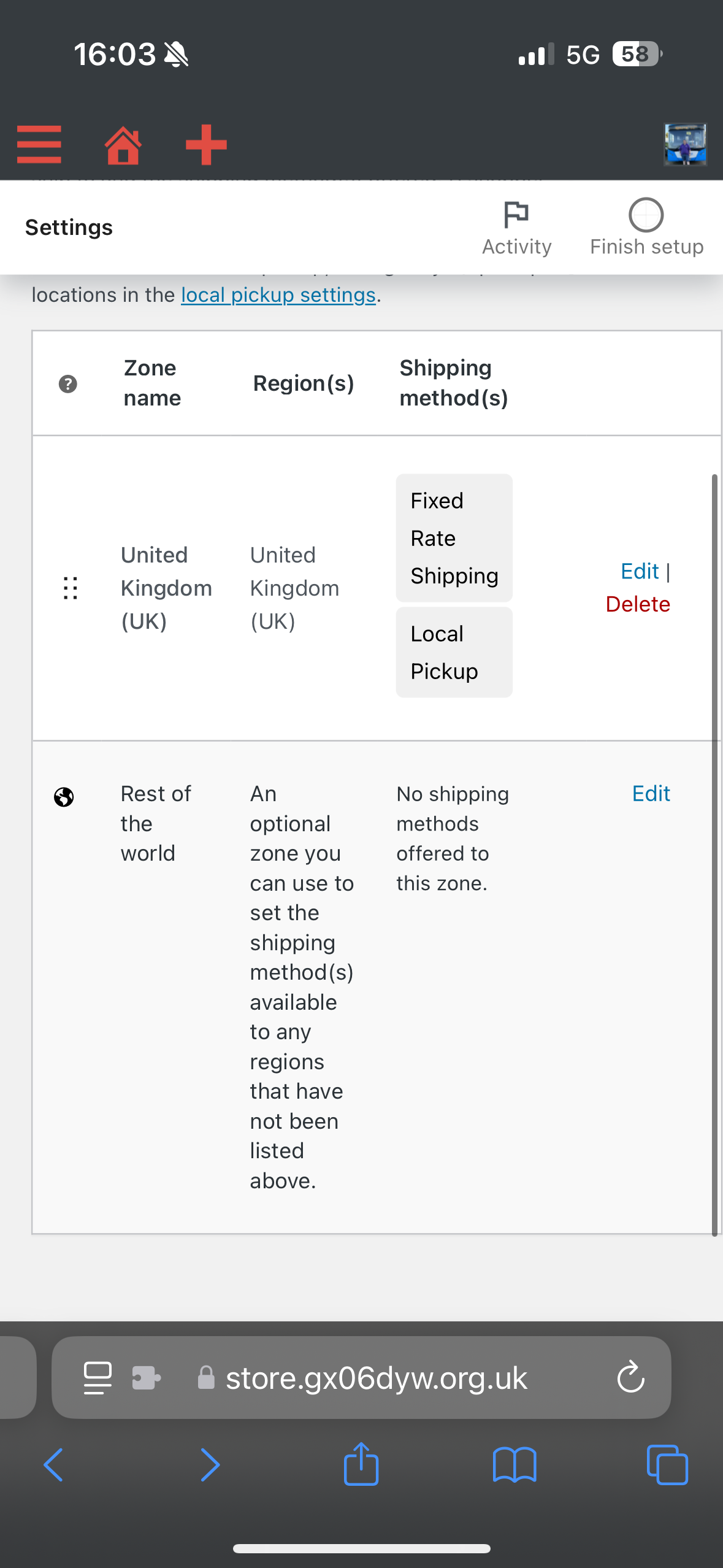Select the Local Pickup method
The image size is (723, 1568).
pyautogui.click(x=454, y=652)
